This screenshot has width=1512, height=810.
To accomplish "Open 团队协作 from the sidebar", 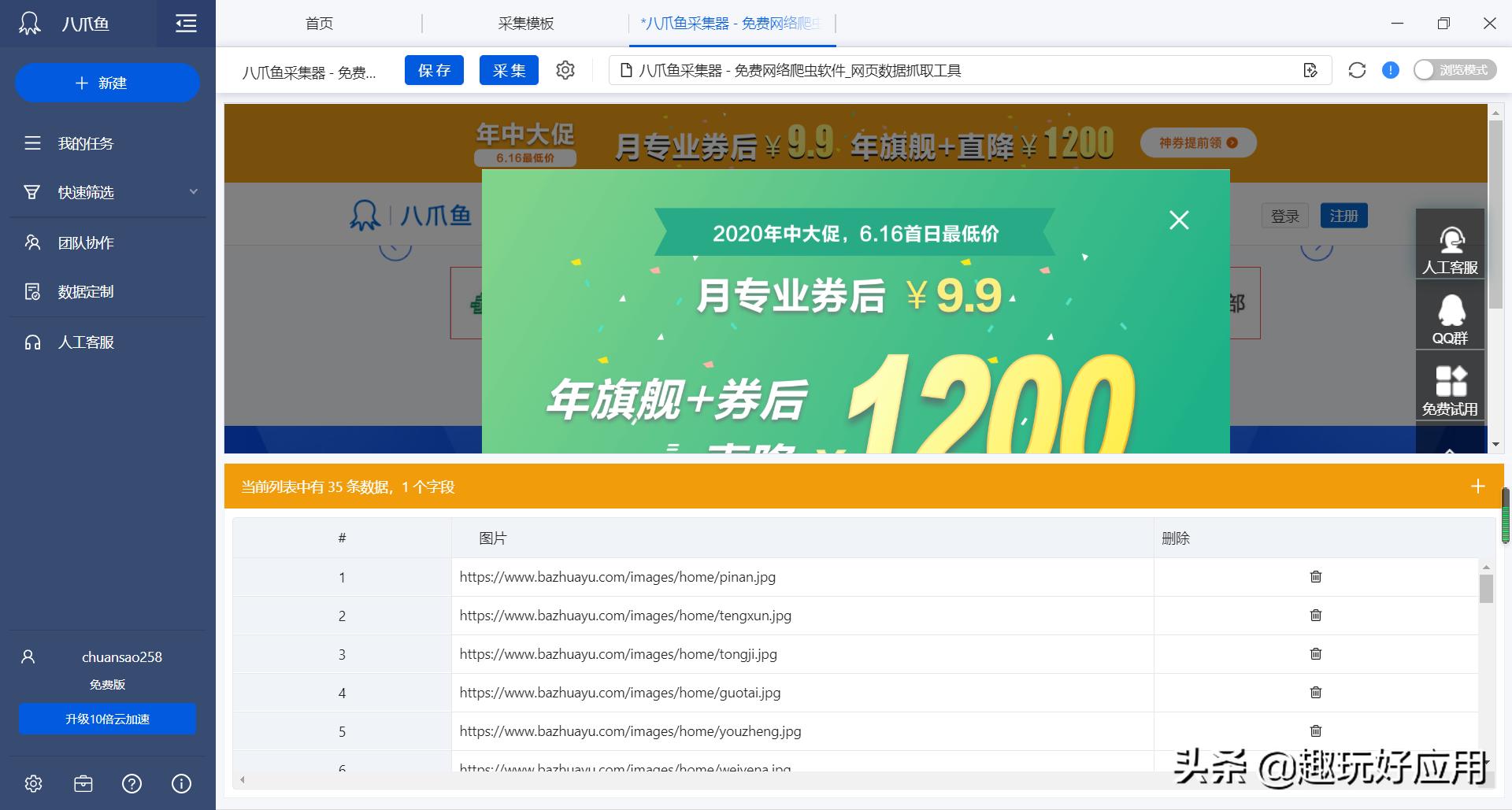I will click(85, 242).
